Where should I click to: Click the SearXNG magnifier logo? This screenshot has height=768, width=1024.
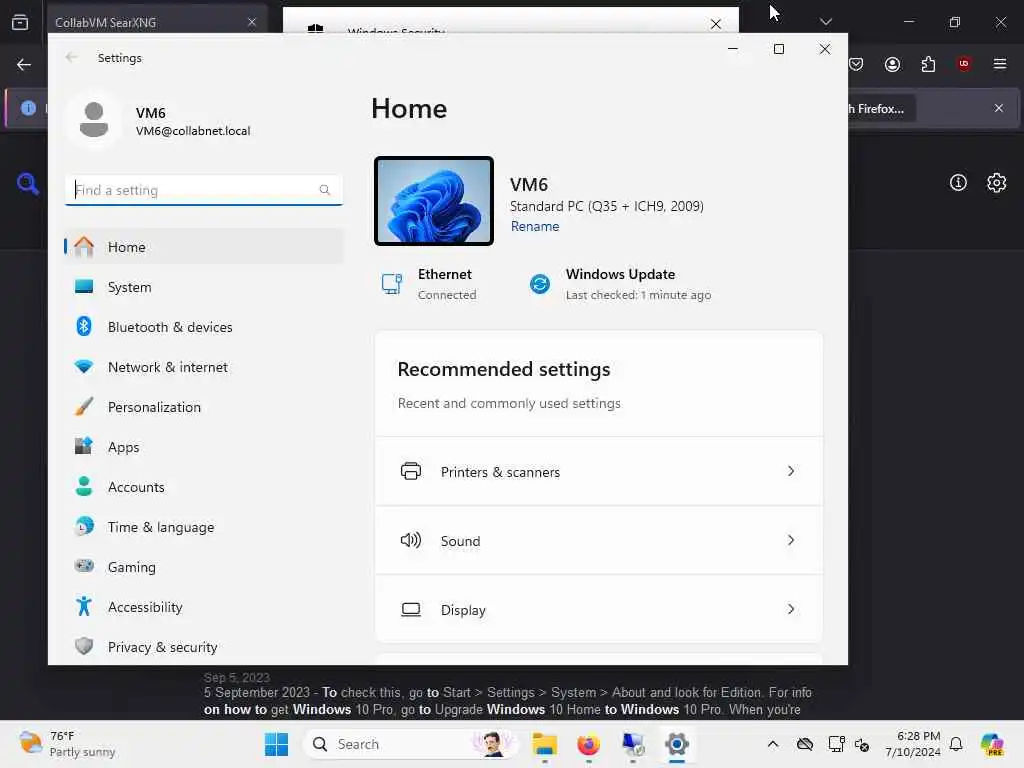28,184
